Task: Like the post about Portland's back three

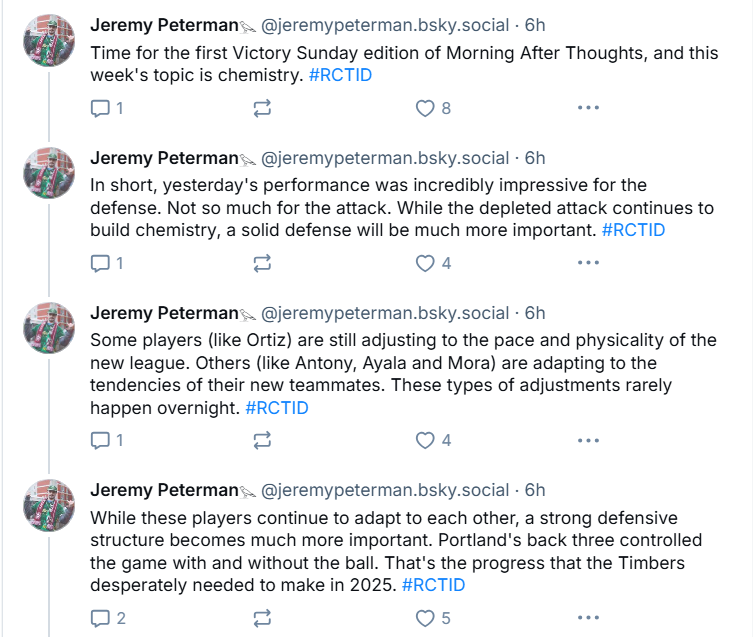Action: pyautogui.click(x=425, y=618)
